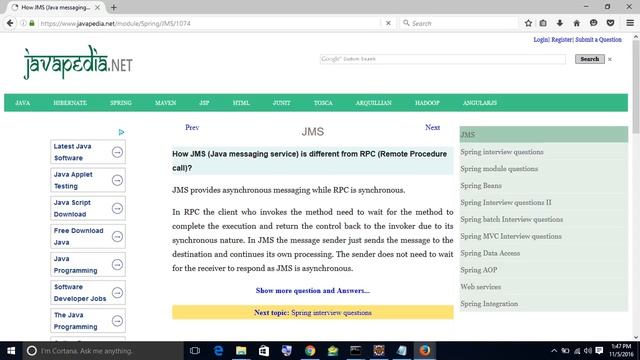The height and width of the screenshot is (360, 640).
Task: Click arrow next to Latest Java Software
Action: (x=117, y=152)
